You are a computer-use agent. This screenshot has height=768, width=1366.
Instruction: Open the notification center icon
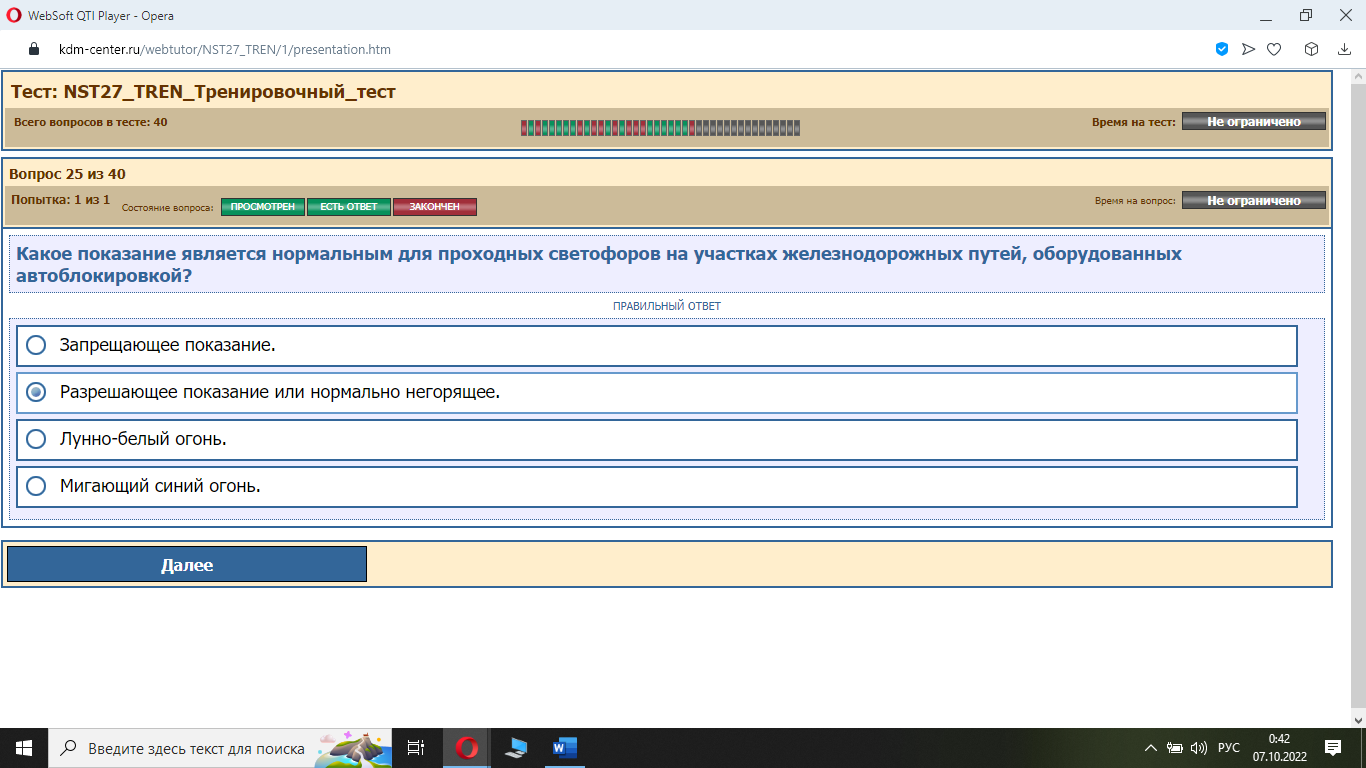tap(1333, 748)
